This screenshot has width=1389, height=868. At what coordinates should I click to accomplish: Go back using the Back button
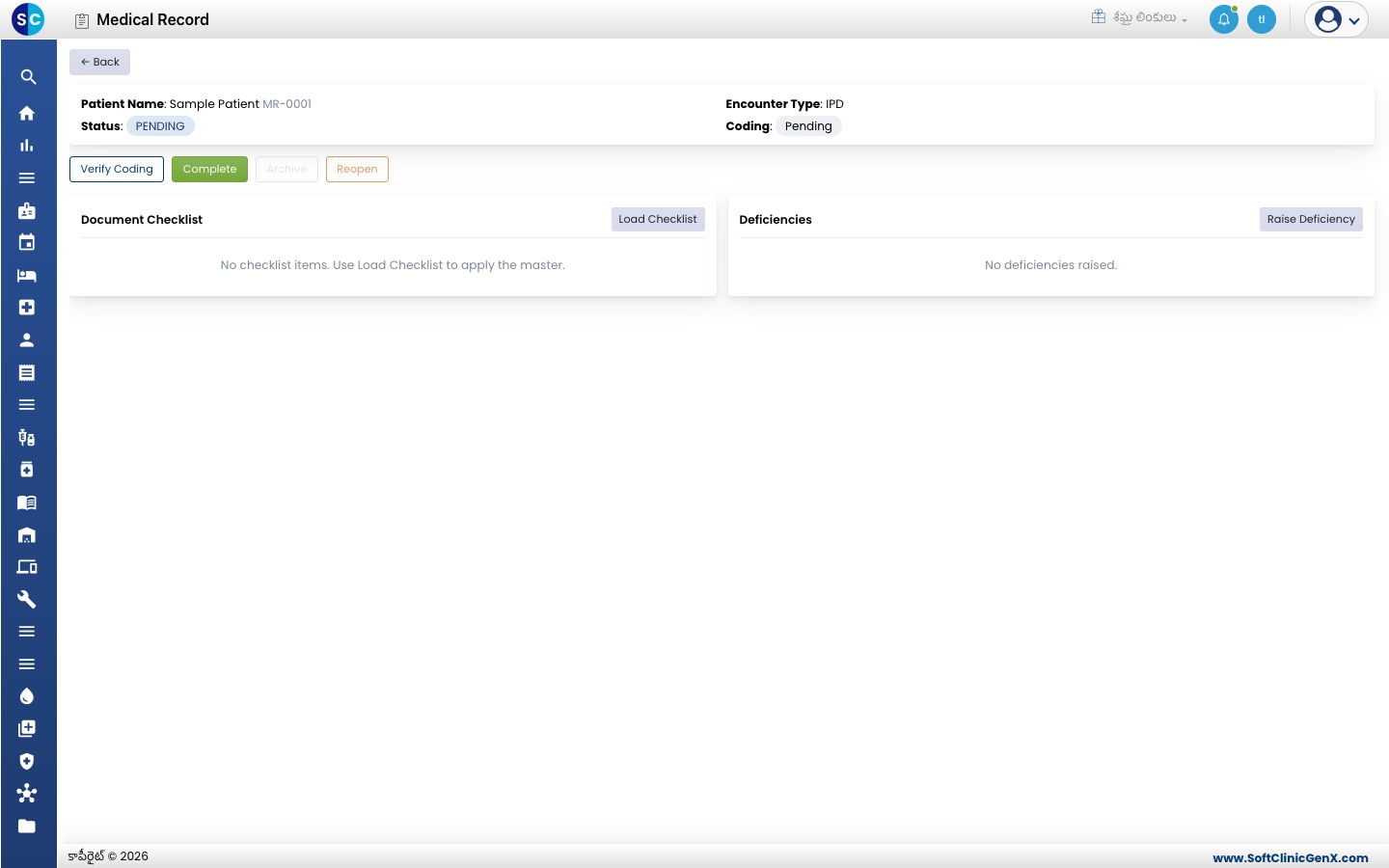pos(99,62)
